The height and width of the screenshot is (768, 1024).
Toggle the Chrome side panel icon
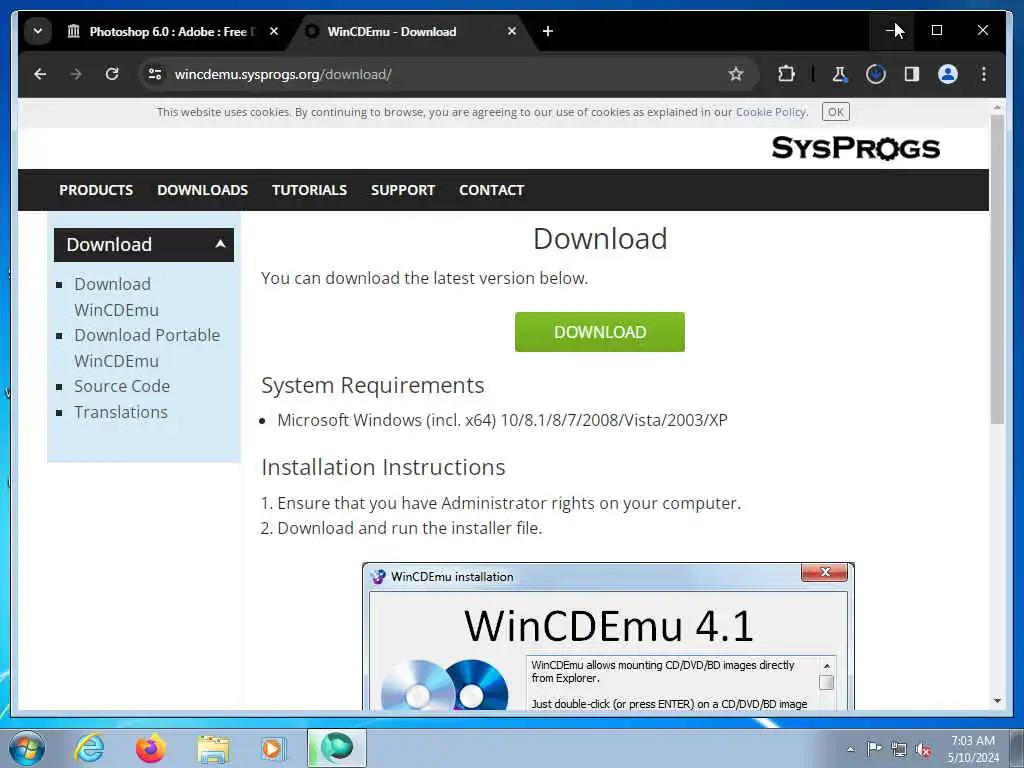912,74
